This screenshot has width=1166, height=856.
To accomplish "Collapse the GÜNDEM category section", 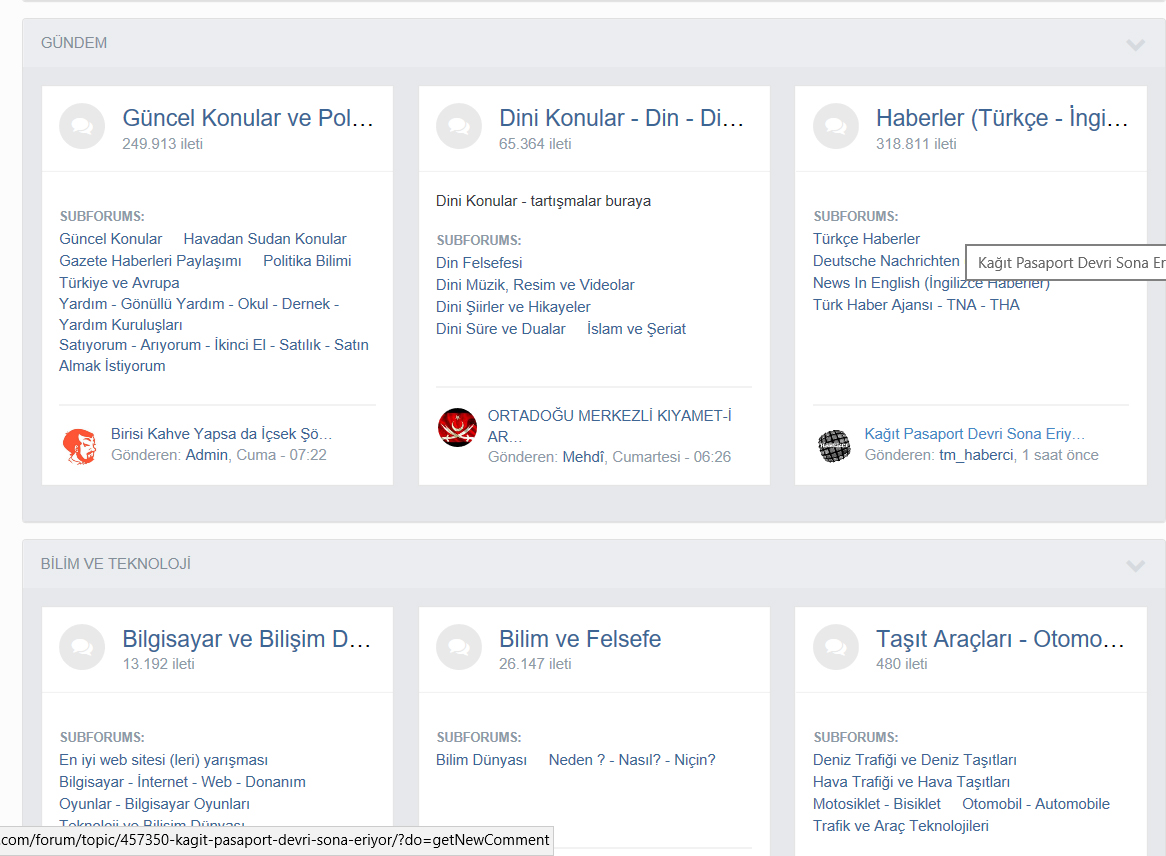I will [x=1135, y=44].
